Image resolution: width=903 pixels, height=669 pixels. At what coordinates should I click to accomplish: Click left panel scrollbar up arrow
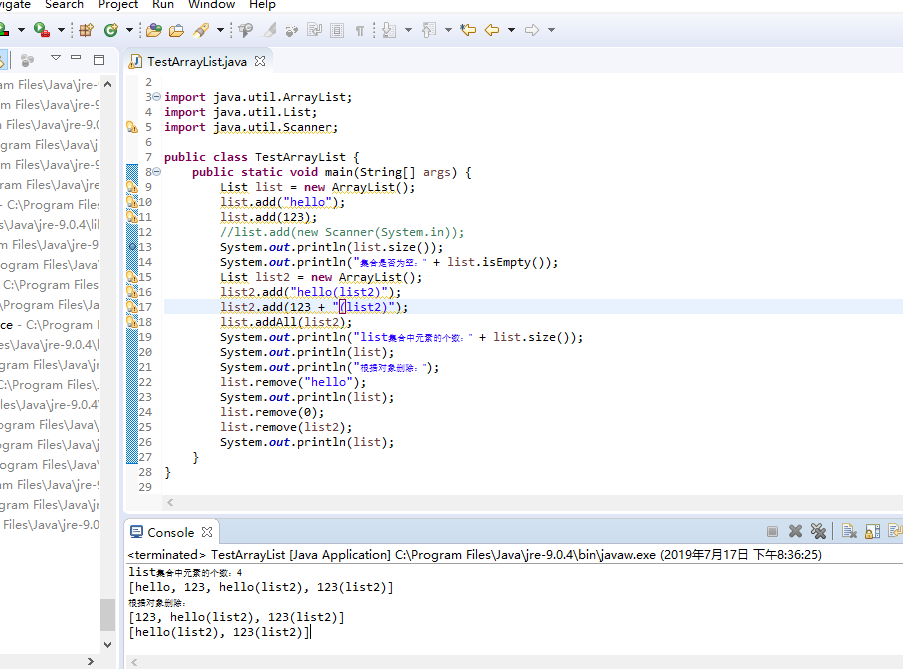[107, 85]
